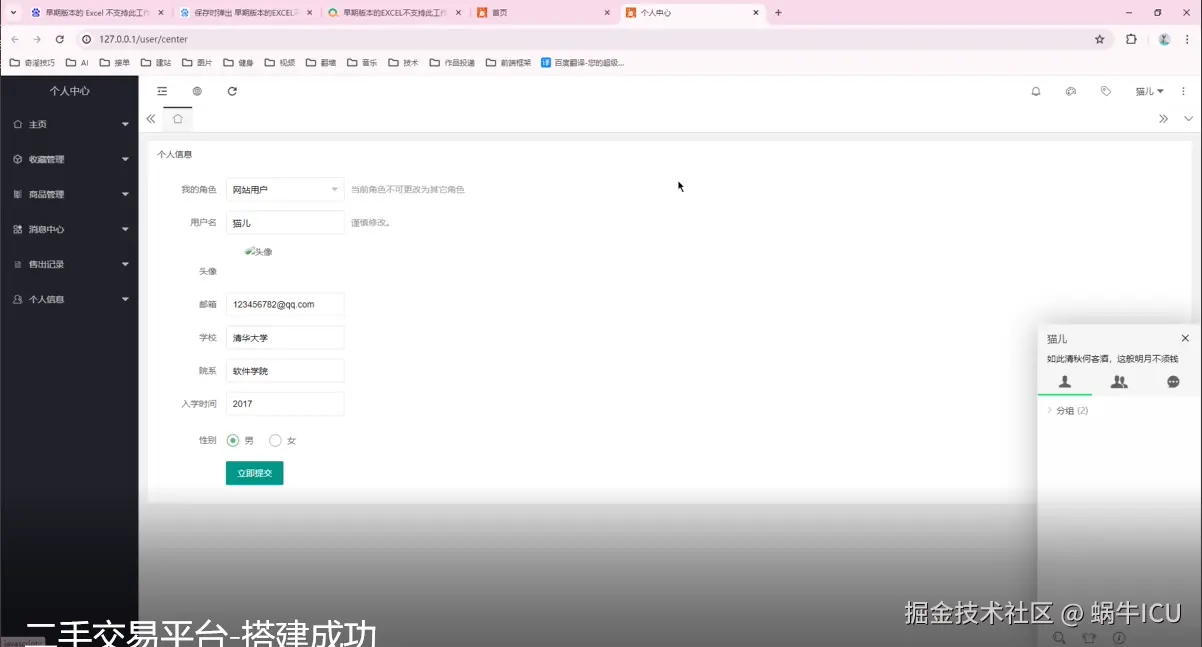Screen dimensions: 1202x647
Task: Click the search icon at chat panel bottom
Action: click(1060, 637)
